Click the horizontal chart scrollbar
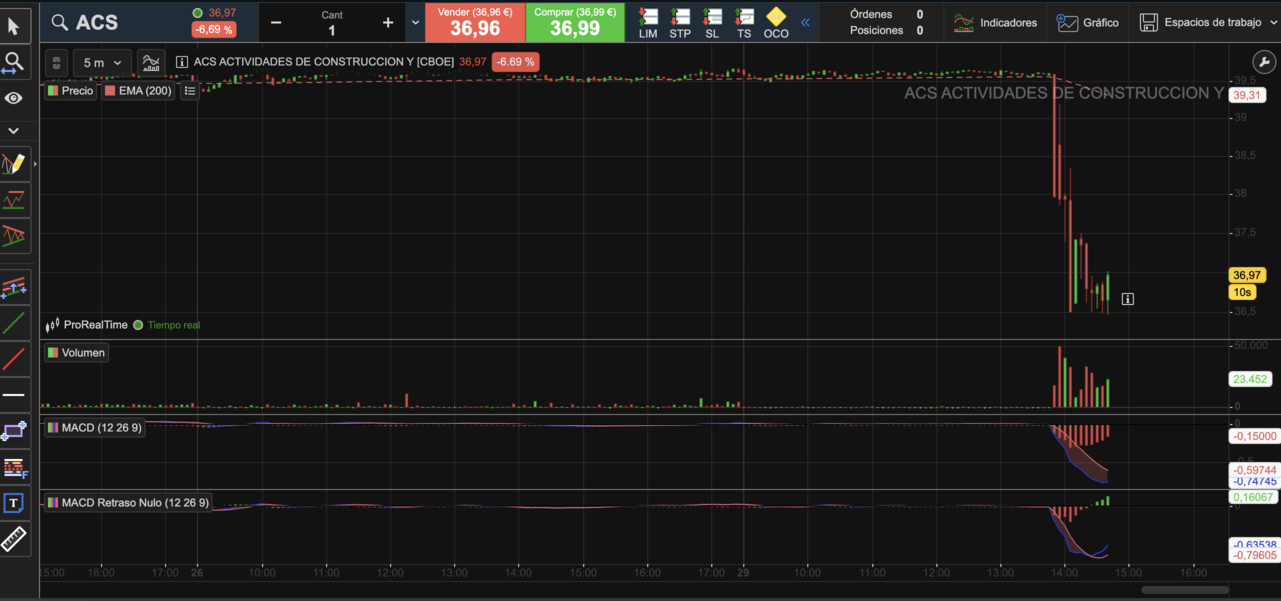This screenshot has height=601, width=1281. (x=1185, y=590)
